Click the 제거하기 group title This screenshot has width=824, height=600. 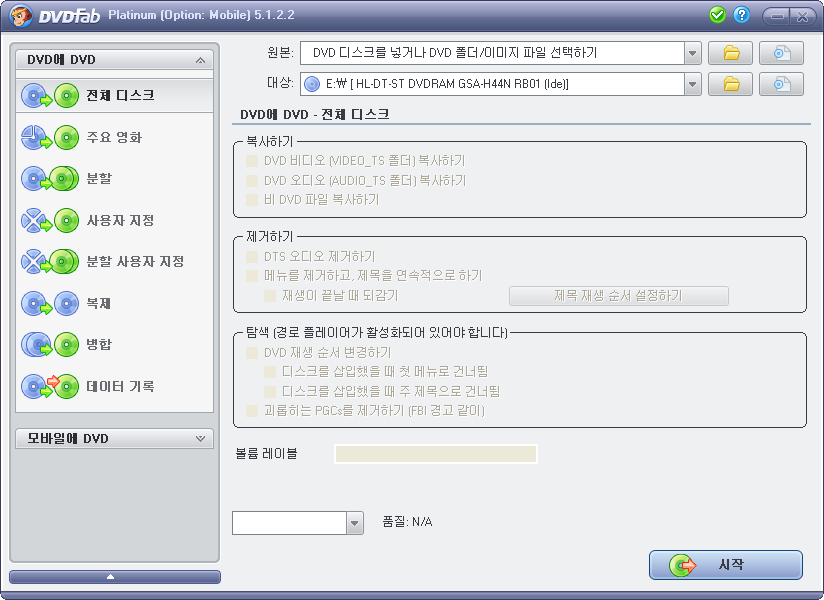click(270, 237)
